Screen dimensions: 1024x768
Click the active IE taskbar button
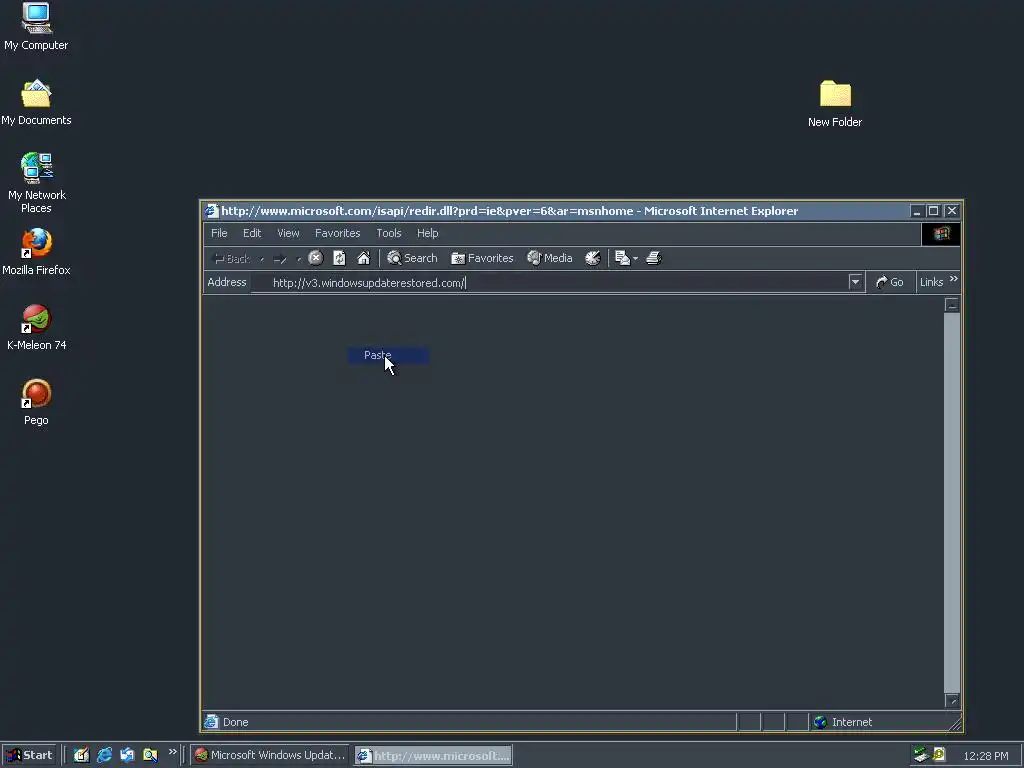pyautogui.click(x=434, y=756)
